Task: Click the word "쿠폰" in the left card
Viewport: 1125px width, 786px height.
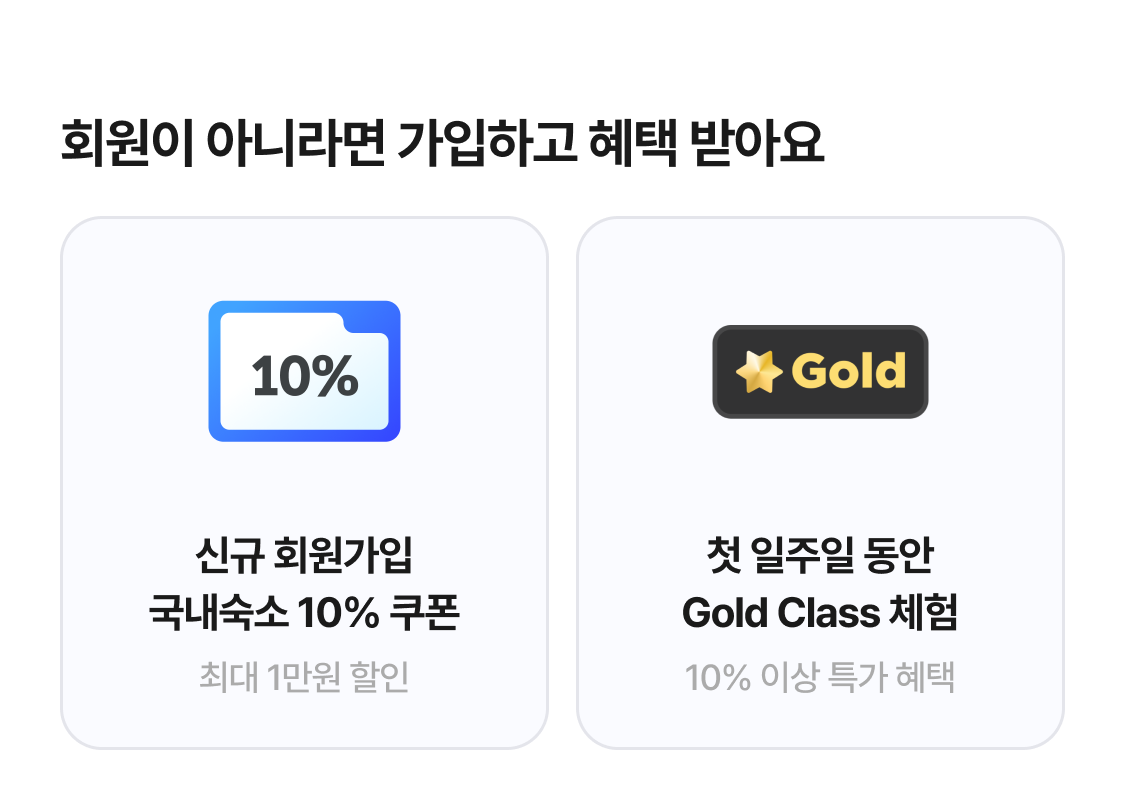Action: 424,613
